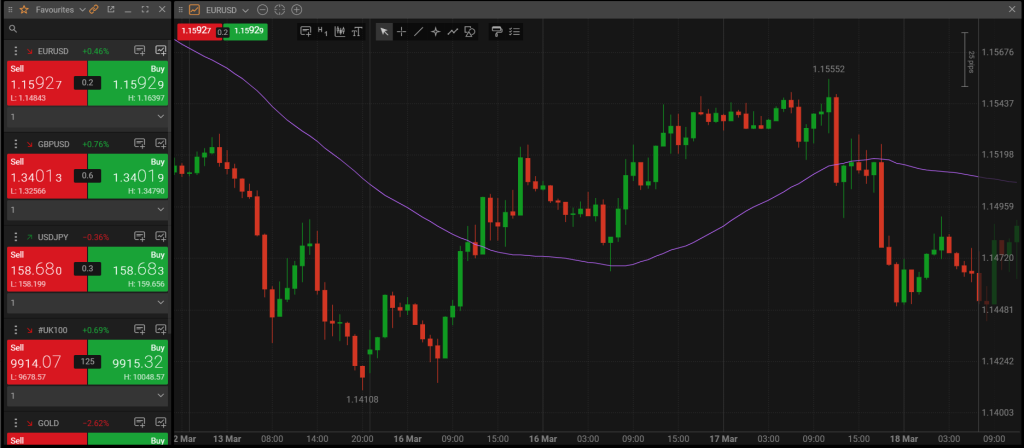Zoom out the chart with minus icon

point(263,10)
